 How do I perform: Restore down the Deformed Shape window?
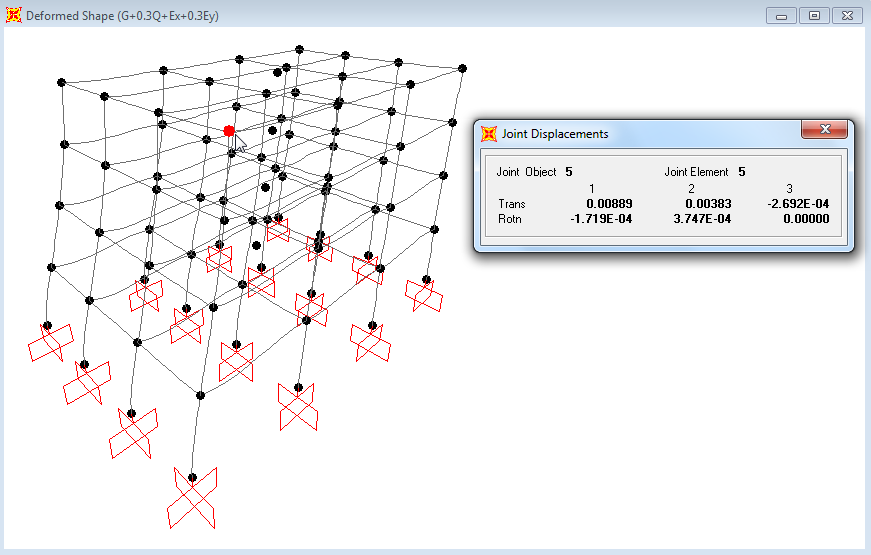(x=814, y=16)
